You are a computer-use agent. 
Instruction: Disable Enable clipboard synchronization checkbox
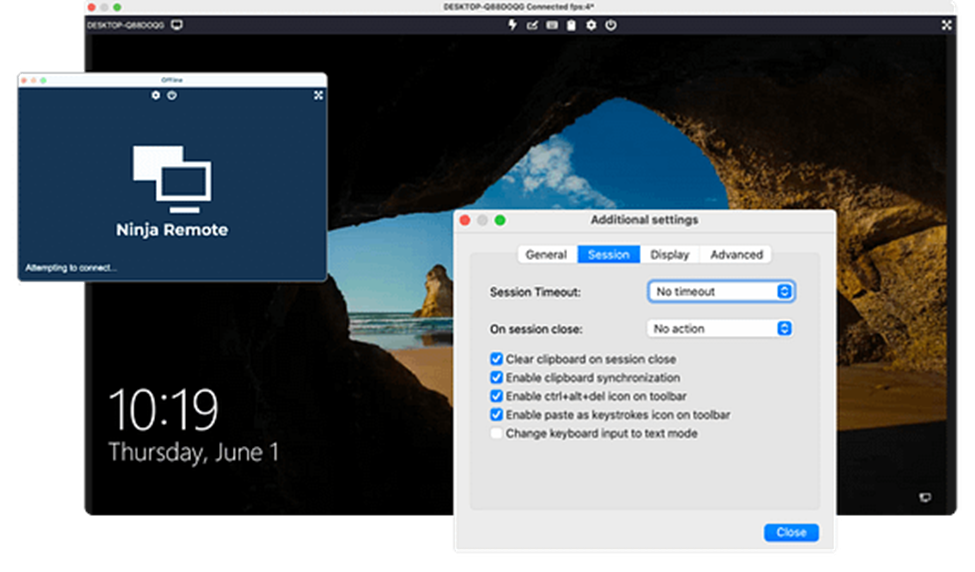(496, 378)
